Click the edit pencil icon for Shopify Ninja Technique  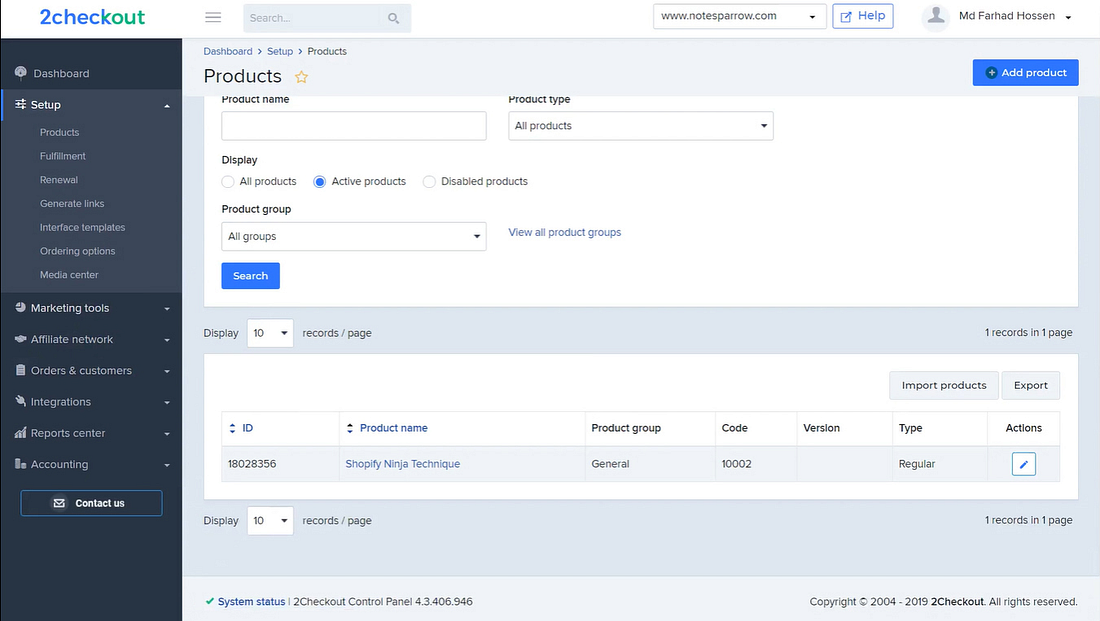[x=1024, y=464]
